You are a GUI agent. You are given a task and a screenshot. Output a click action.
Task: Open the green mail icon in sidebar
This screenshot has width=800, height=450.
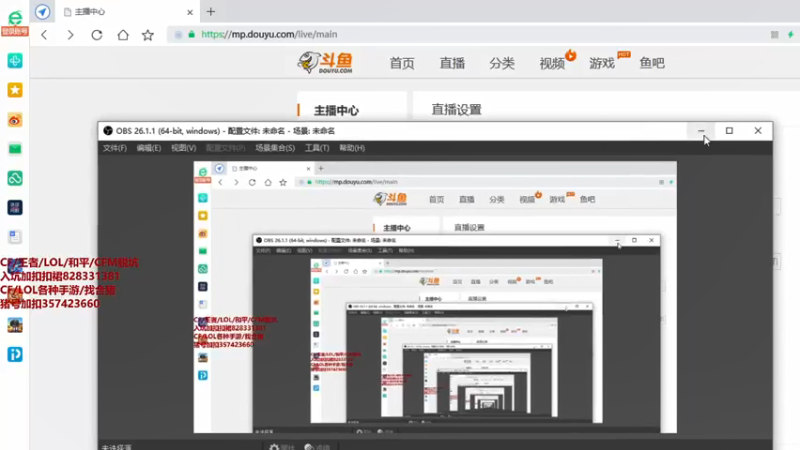[x=15, y=148]
